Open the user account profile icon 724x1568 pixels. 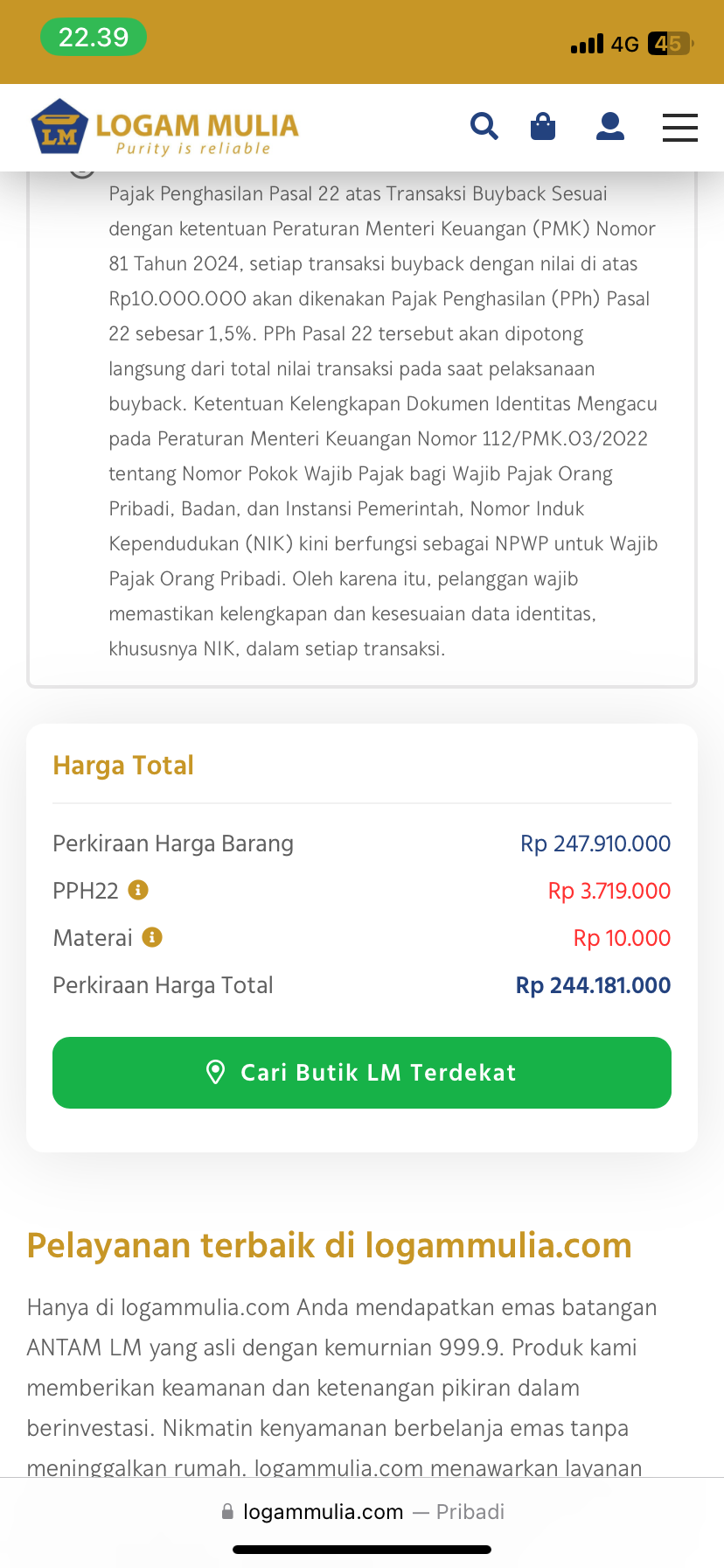click(609, 127)
